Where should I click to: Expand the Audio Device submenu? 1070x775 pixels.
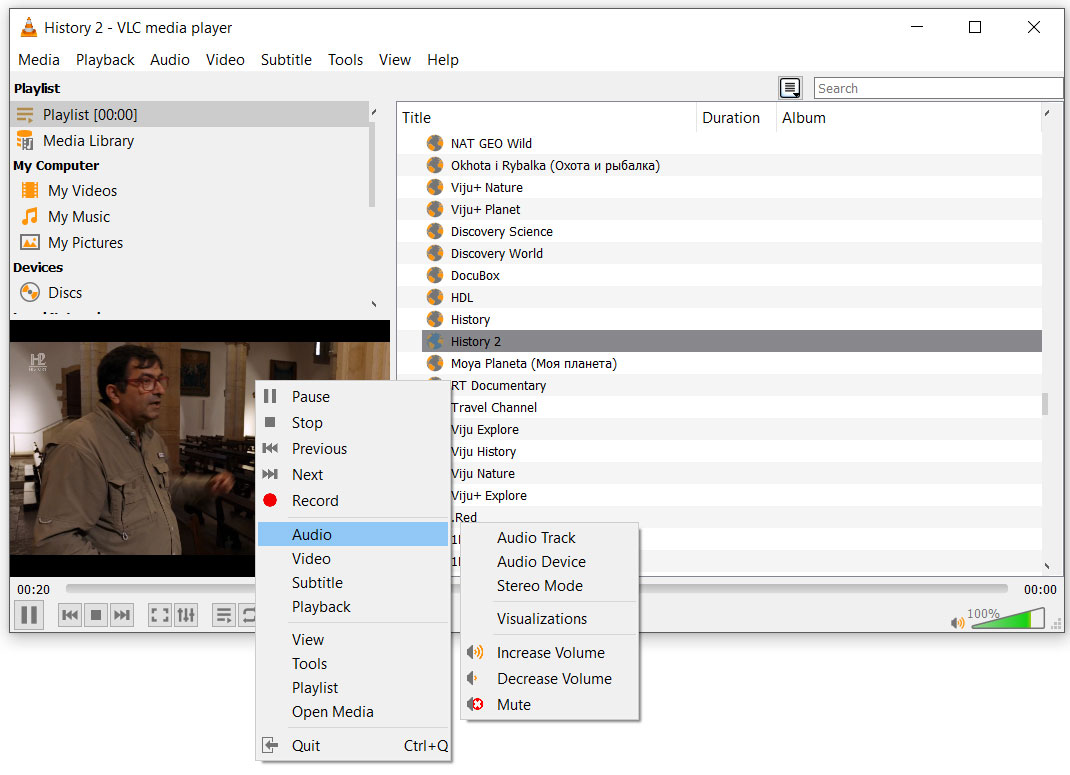coord(550,561)
